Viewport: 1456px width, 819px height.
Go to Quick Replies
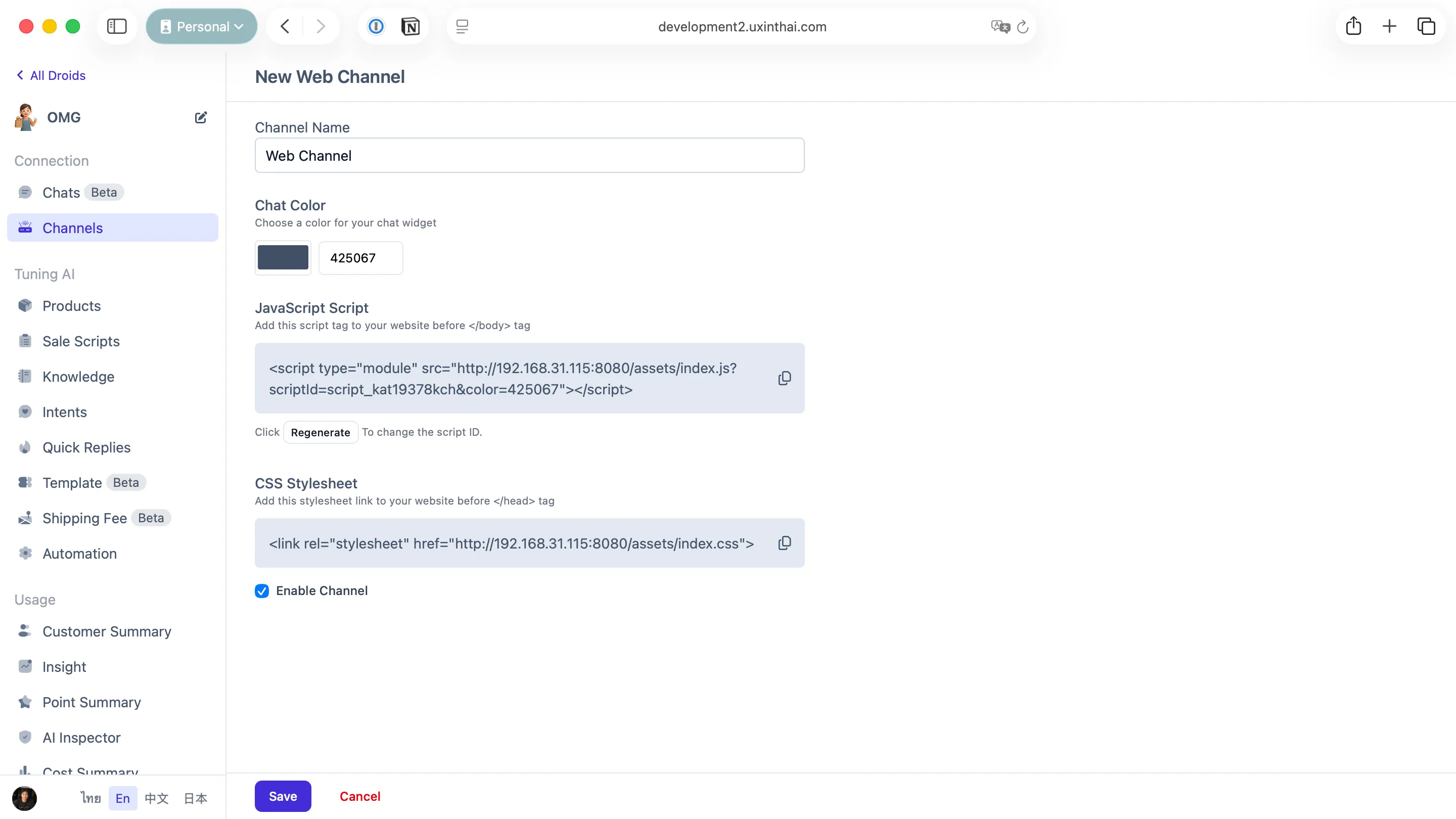coord(86,447)
